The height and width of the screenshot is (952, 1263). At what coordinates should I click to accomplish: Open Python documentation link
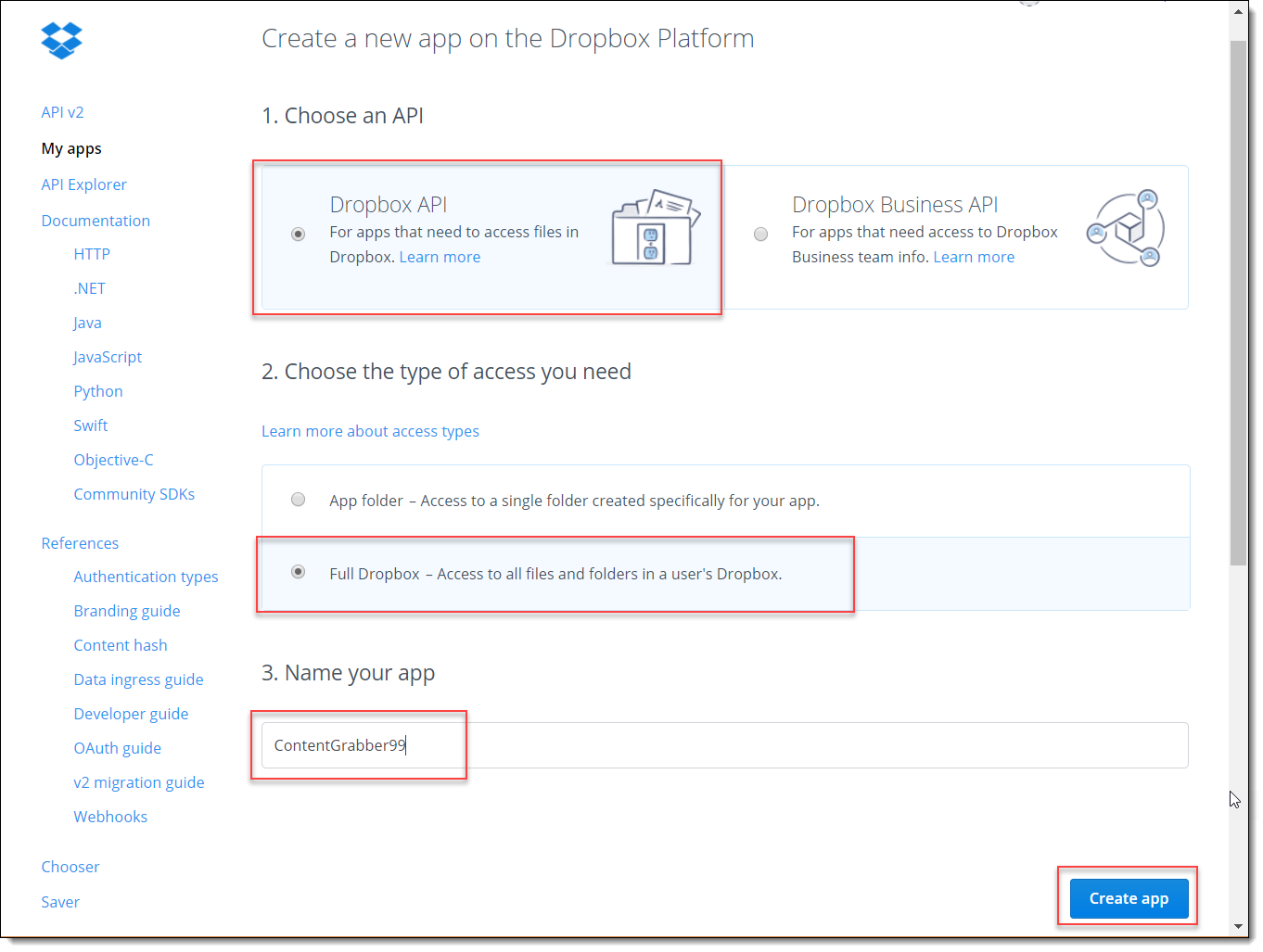coord(98,391)
